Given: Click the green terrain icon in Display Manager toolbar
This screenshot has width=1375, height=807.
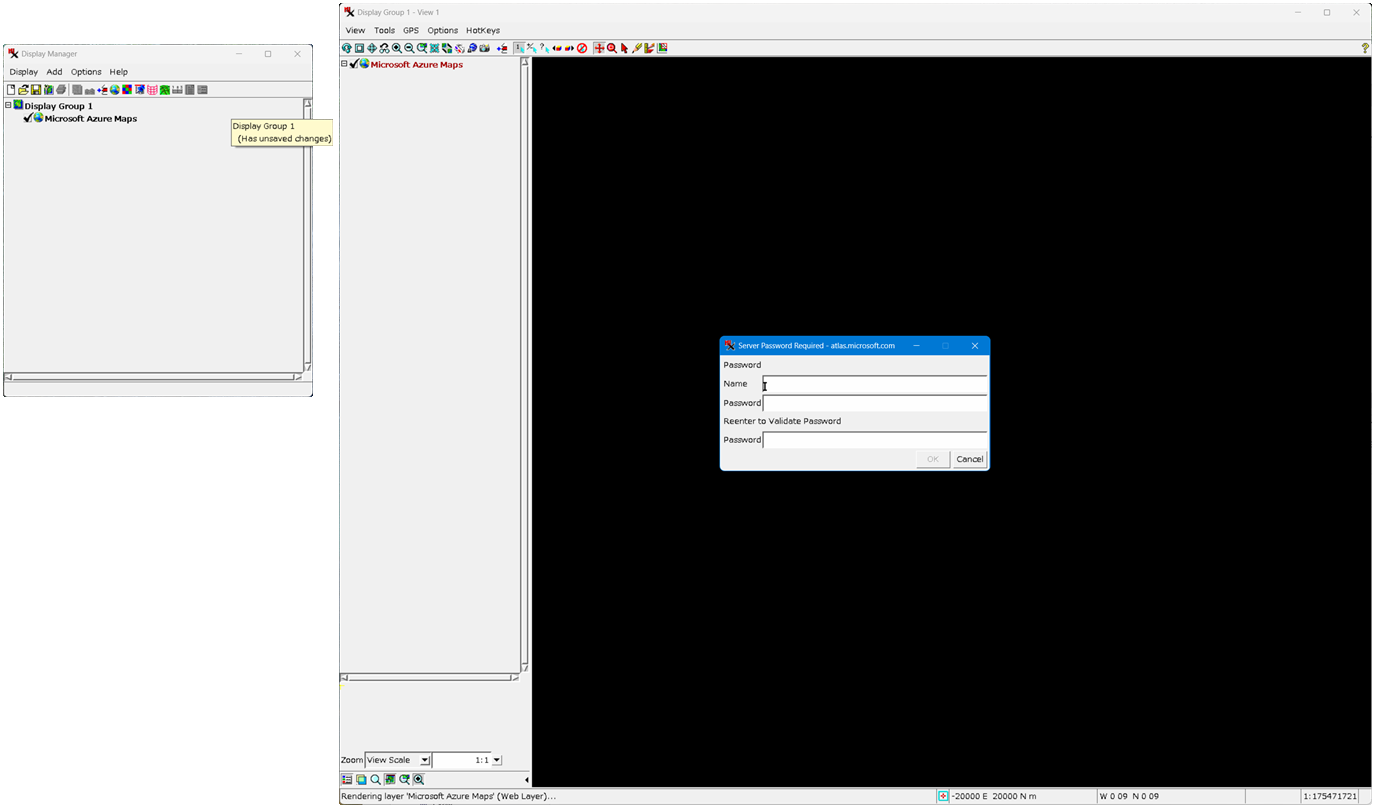Looking at the screenshot, I should click(x=164, y=90).
